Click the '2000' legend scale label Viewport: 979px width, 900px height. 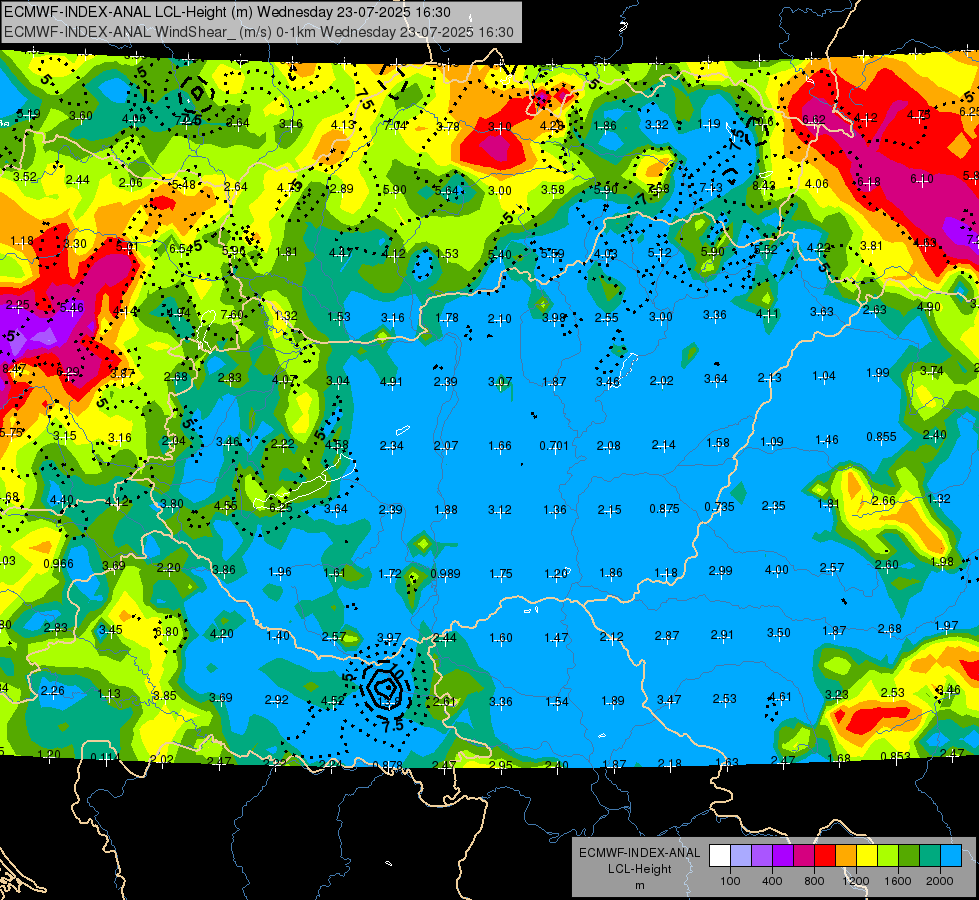[x=940, y=881]
